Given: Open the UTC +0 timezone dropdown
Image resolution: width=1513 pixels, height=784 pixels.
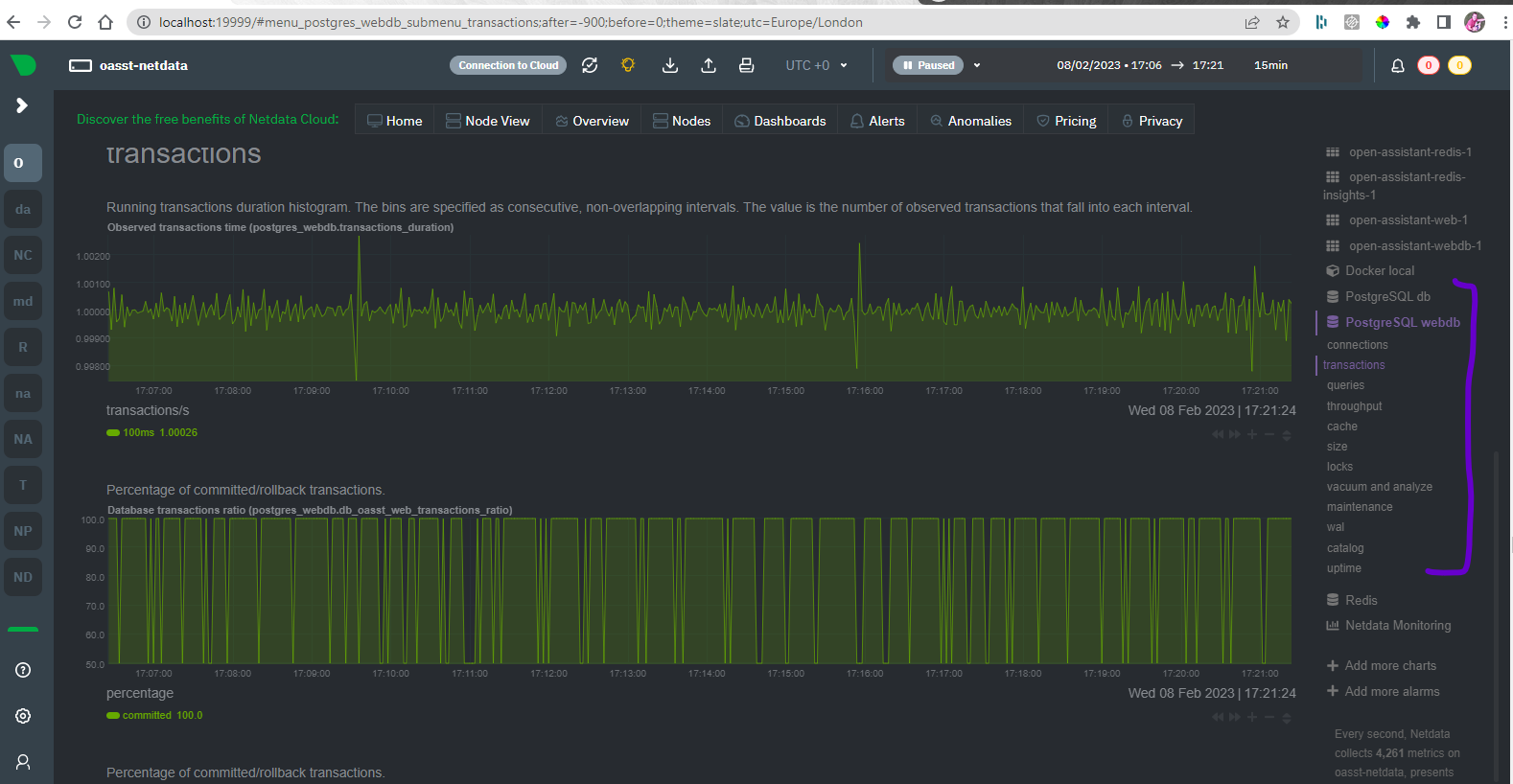Looking at the screenshot, I should click(x=817, y=65).
